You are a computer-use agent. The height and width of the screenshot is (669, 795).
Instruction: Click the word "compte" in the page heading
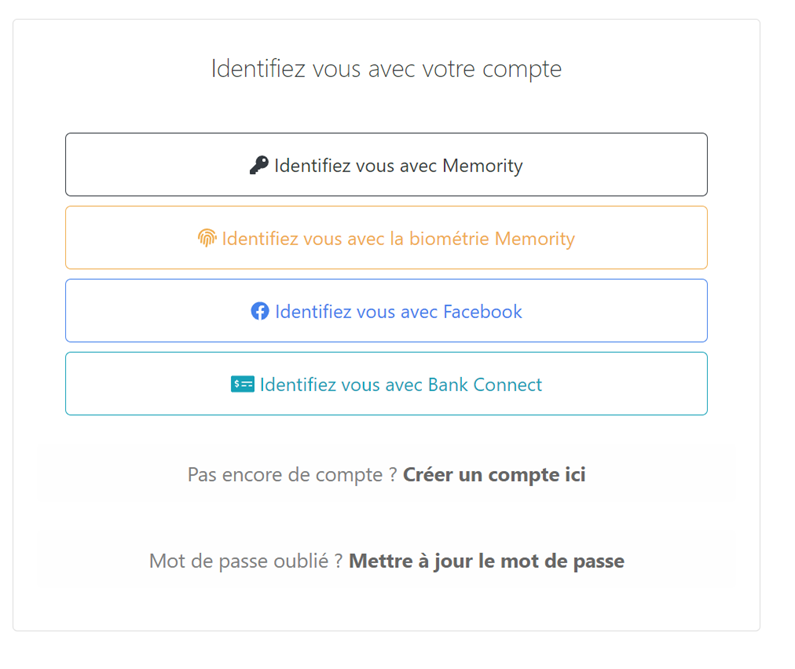pyautogui.click(x=522, y=69)
